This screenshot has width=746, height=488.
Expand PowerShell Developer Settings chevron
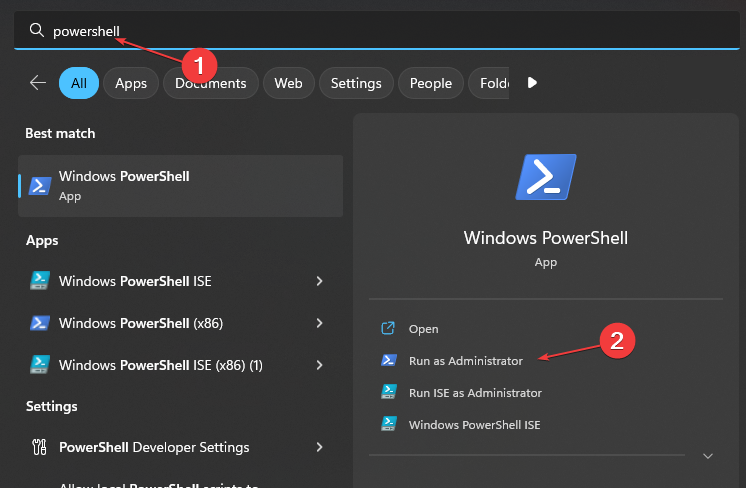click(x=320, y=447)
